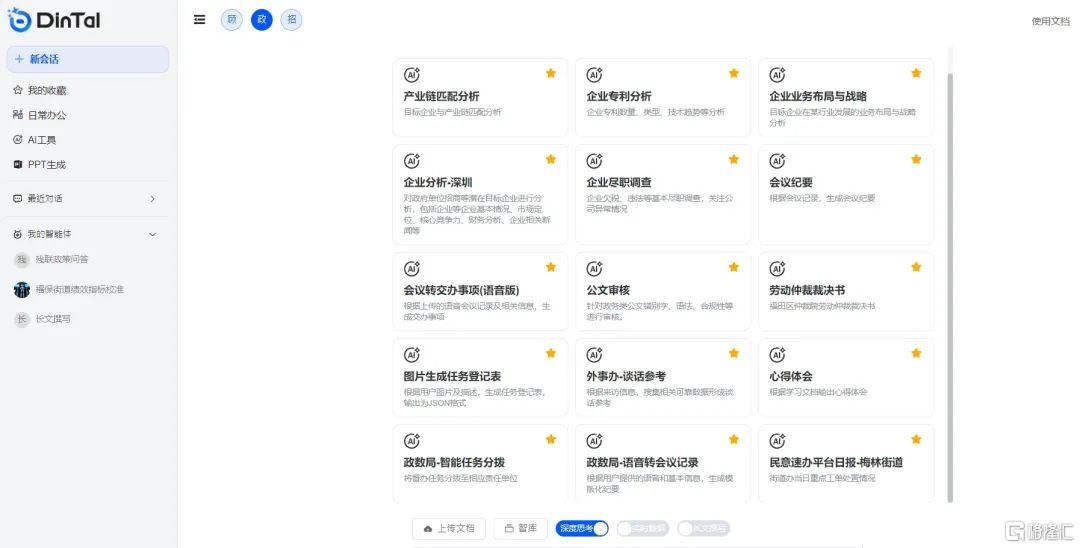Unfavorite the 劳动仲裁裁决书 card star
1080x548 pixels.
[x=916, y=267]
